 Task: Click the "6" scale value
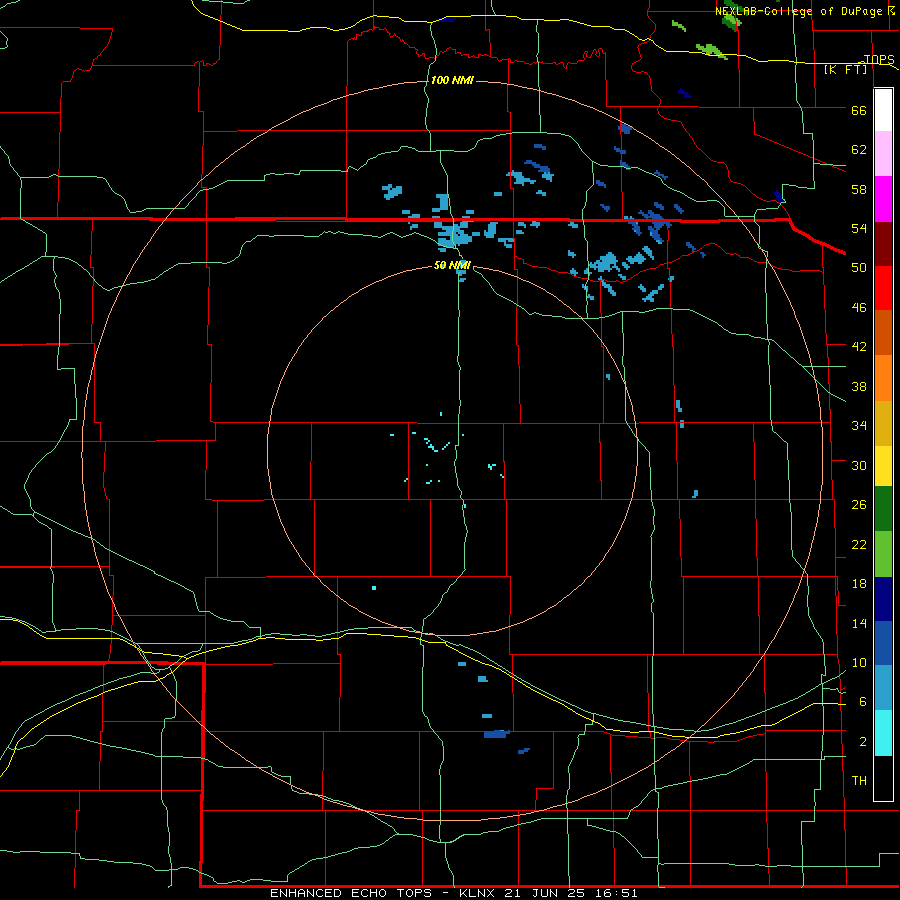(863, 702)
